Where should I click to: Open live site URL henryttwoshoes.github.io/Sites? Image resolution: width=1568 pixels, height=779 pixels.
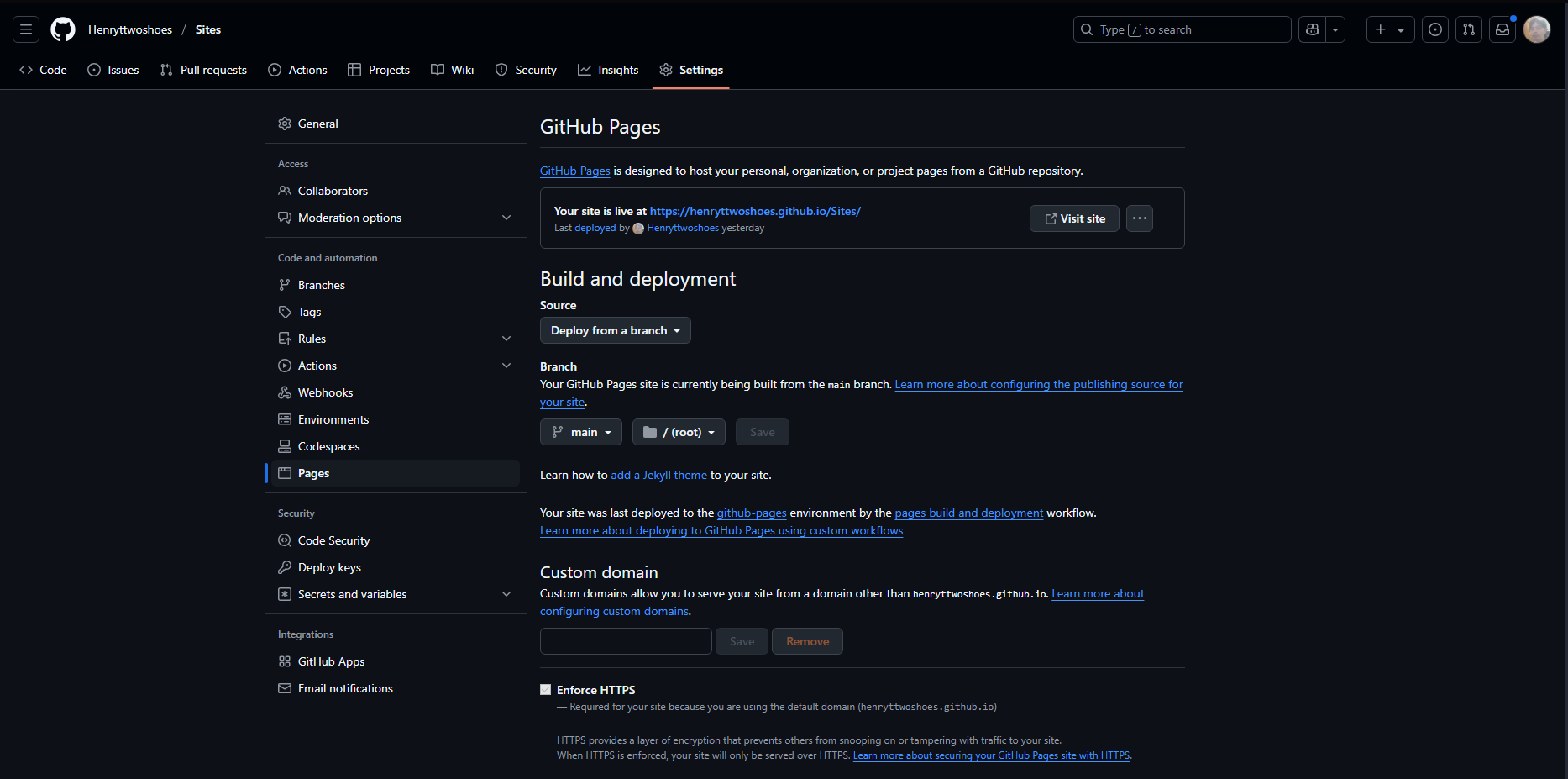(x=755, y=211)
